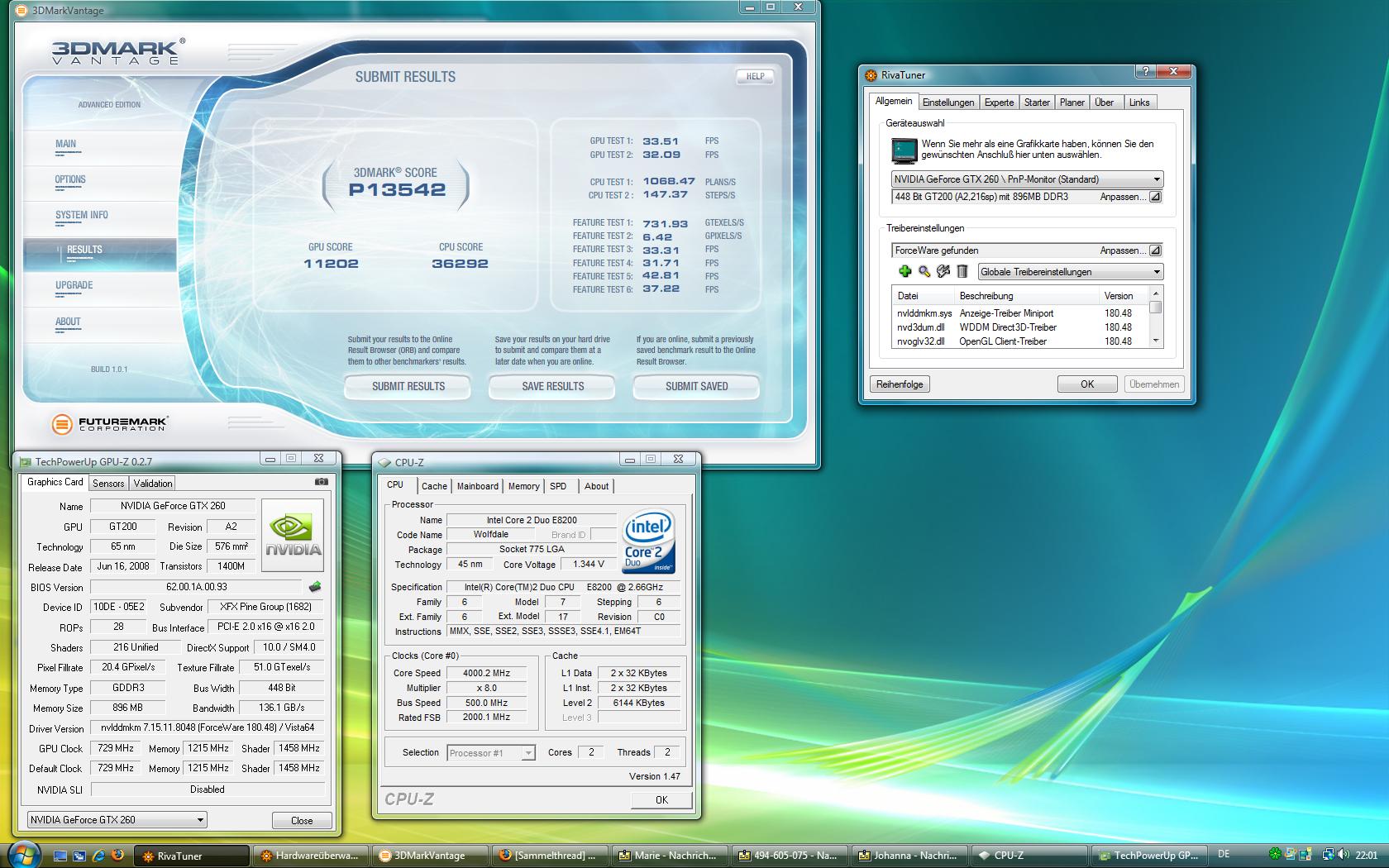
Task: Open the Planer tab in RivaTuner
Action: click(1072, 103)
